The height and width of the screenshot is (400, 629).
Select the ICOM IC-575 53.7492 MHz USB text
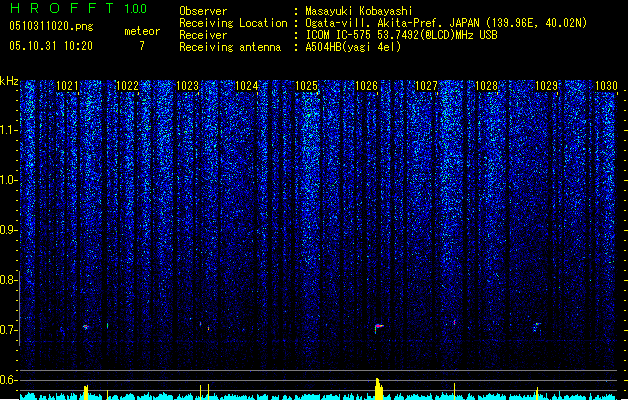[401, 35]
